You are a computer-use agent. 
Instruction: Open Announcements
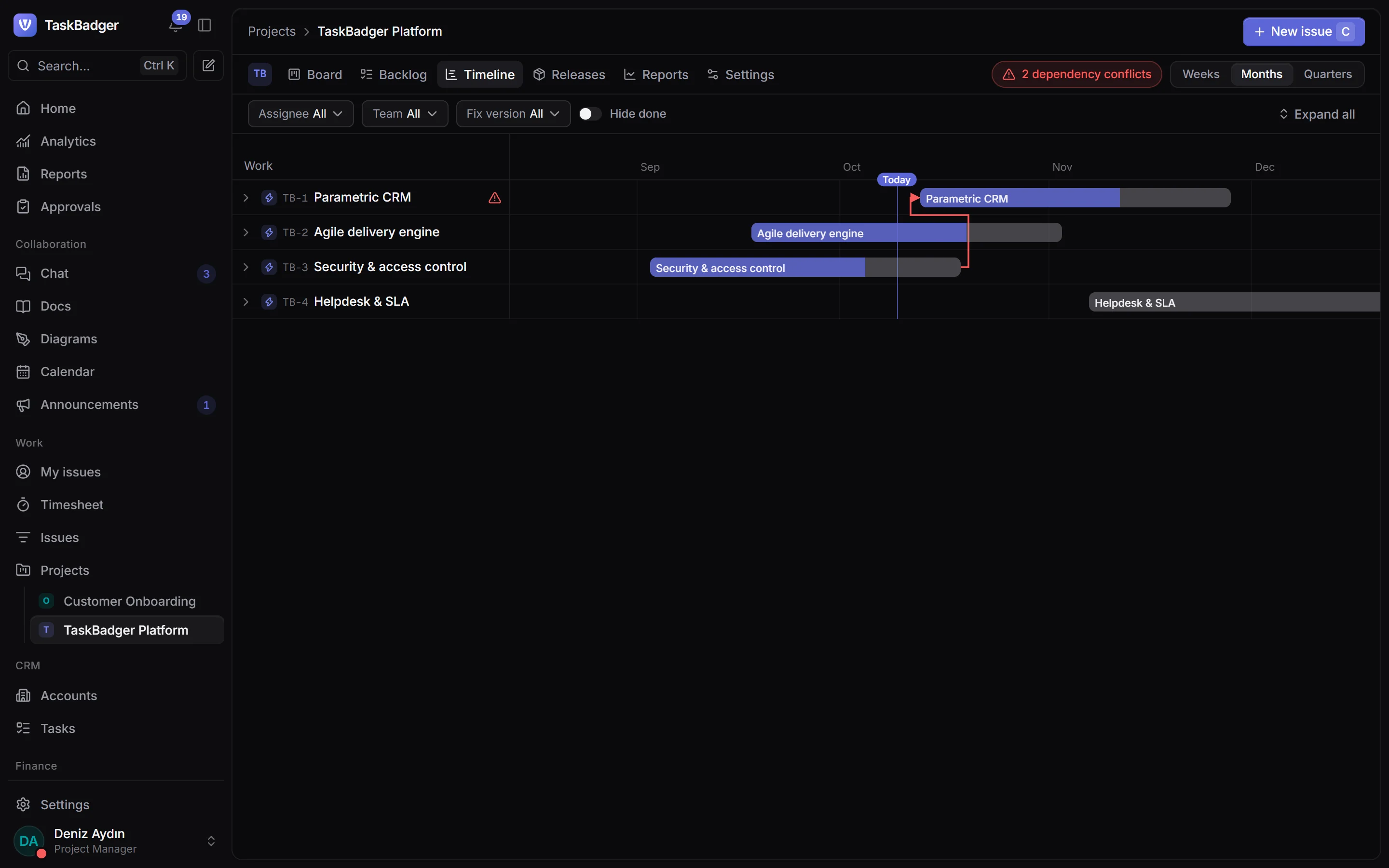pos(115,405)
